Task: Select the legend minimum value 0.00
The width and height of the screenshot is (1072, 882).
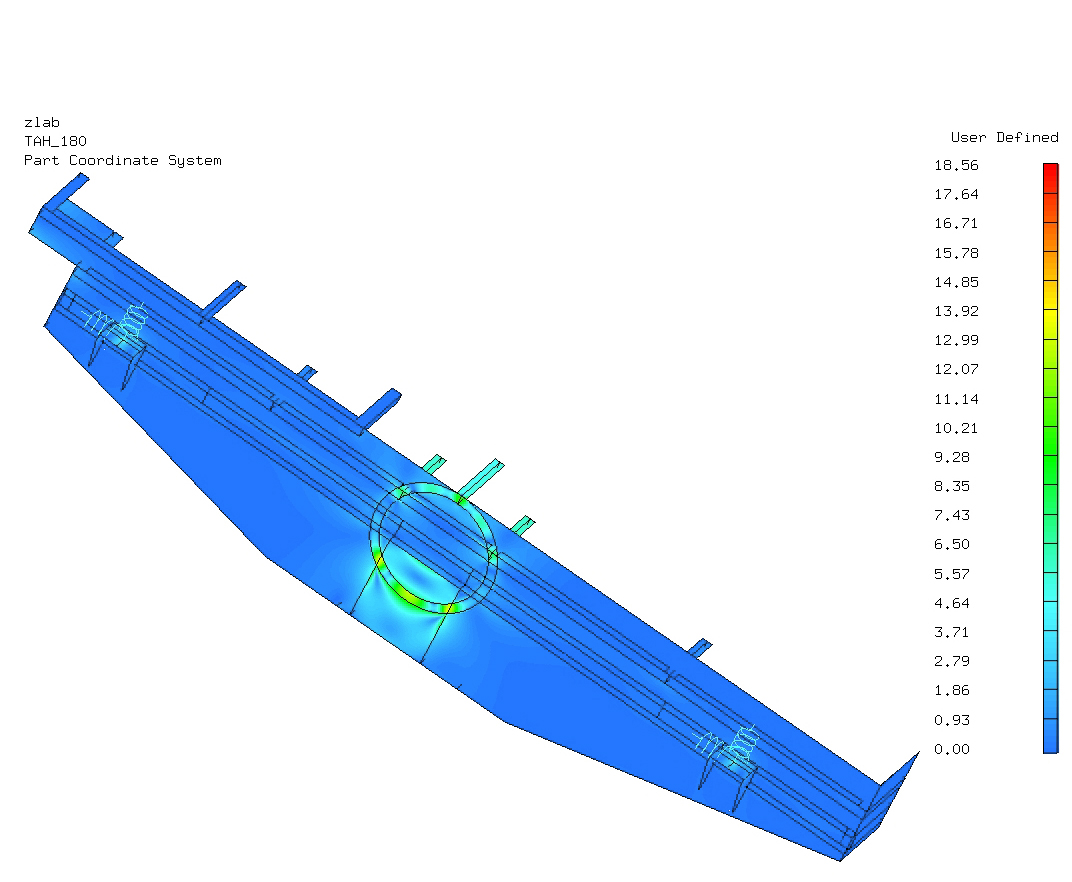Action: (x=952, y=750)
